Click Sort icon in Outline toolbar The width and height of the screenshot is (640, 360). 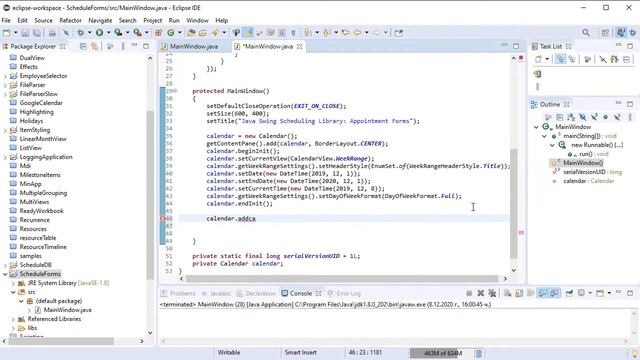(x=571, y=117)
